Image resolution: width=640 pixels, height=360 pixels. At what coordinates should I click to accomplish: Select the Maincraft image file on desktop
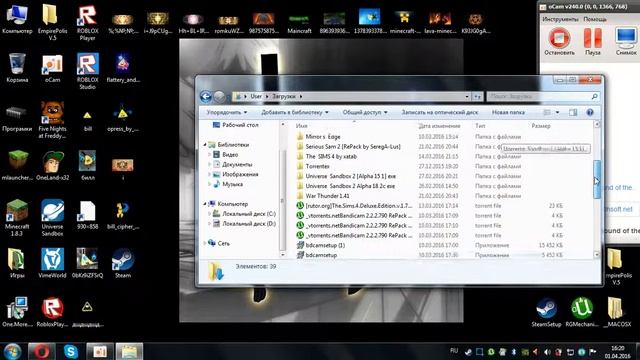tap(299, 23)
